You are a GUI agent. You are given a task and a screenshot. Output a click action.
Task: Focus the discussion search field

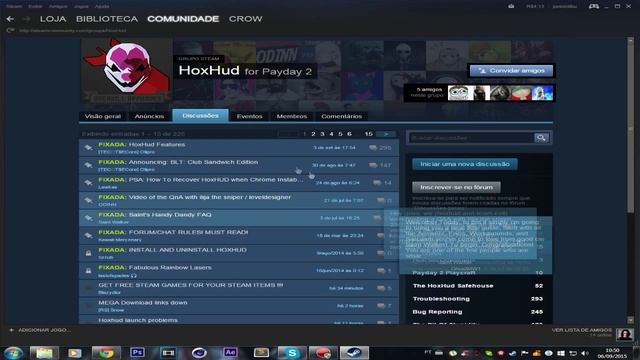(x=471, y=138)
